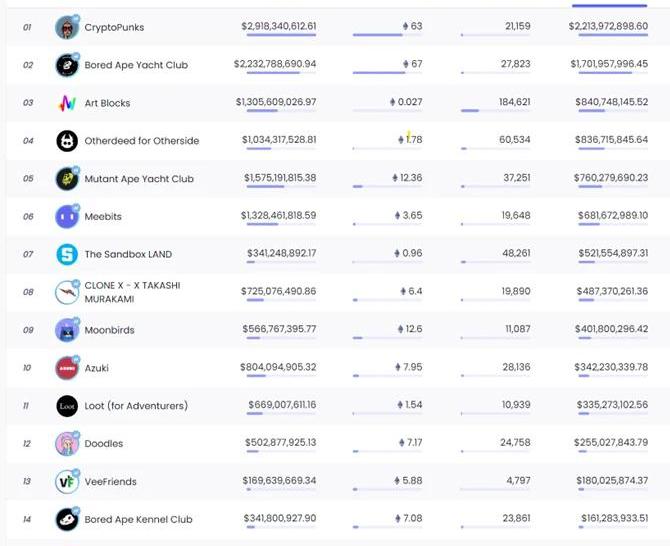Open the Azuki collection link
The width and height of the screenshot is (670, 546).
coord(97,368)
